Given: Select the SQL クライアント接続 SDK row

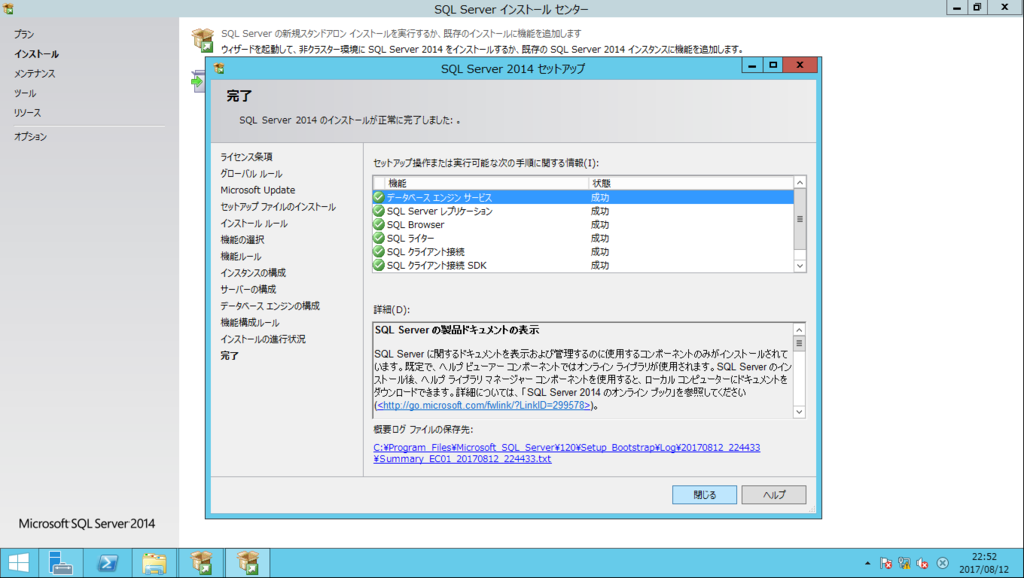Looking at the screenshot, I should pos(583,265).
